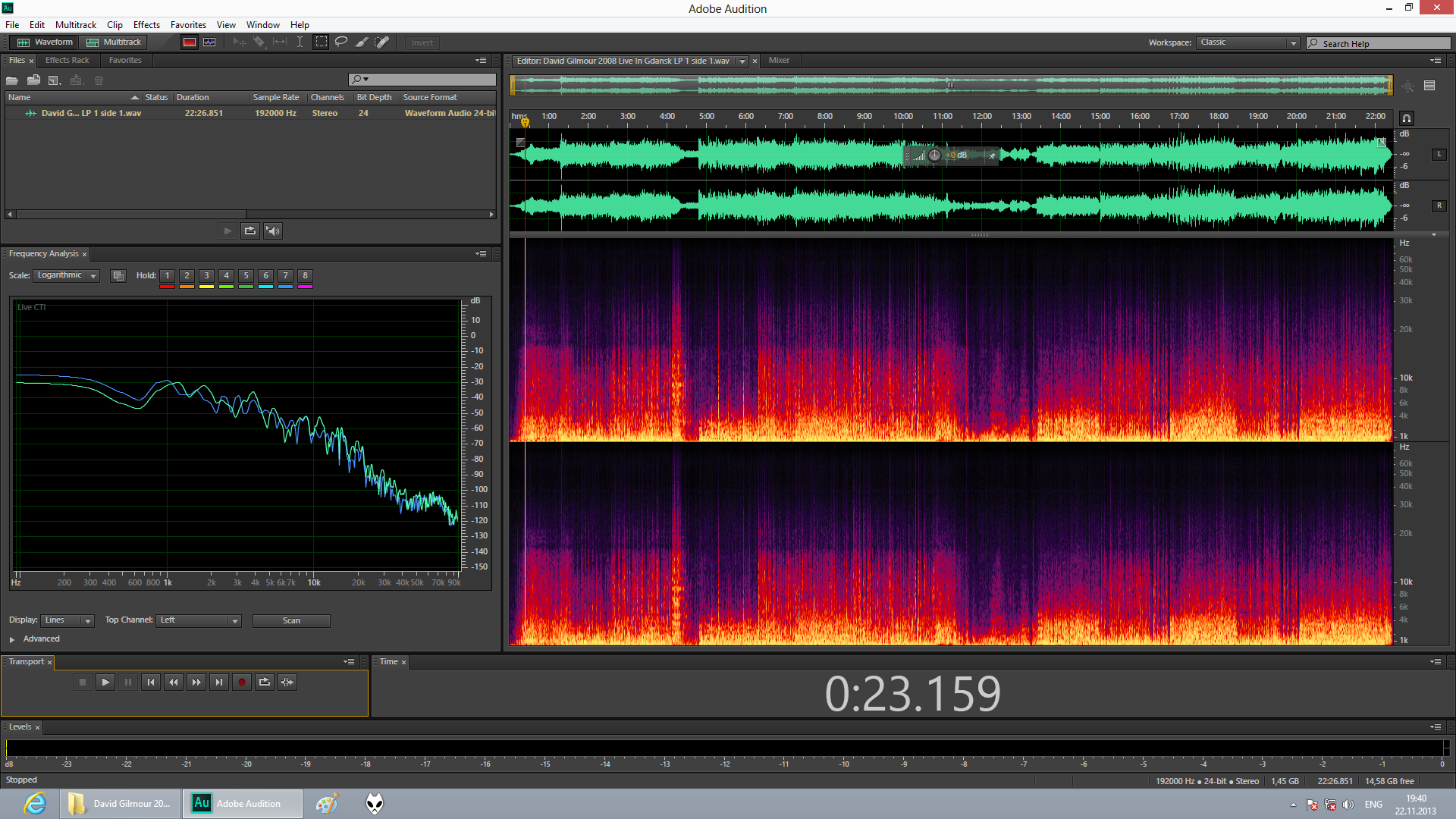The width and height of the screenshot is (1456, 819).
Task: Select the Move tool
Action: tap(240, 42)
